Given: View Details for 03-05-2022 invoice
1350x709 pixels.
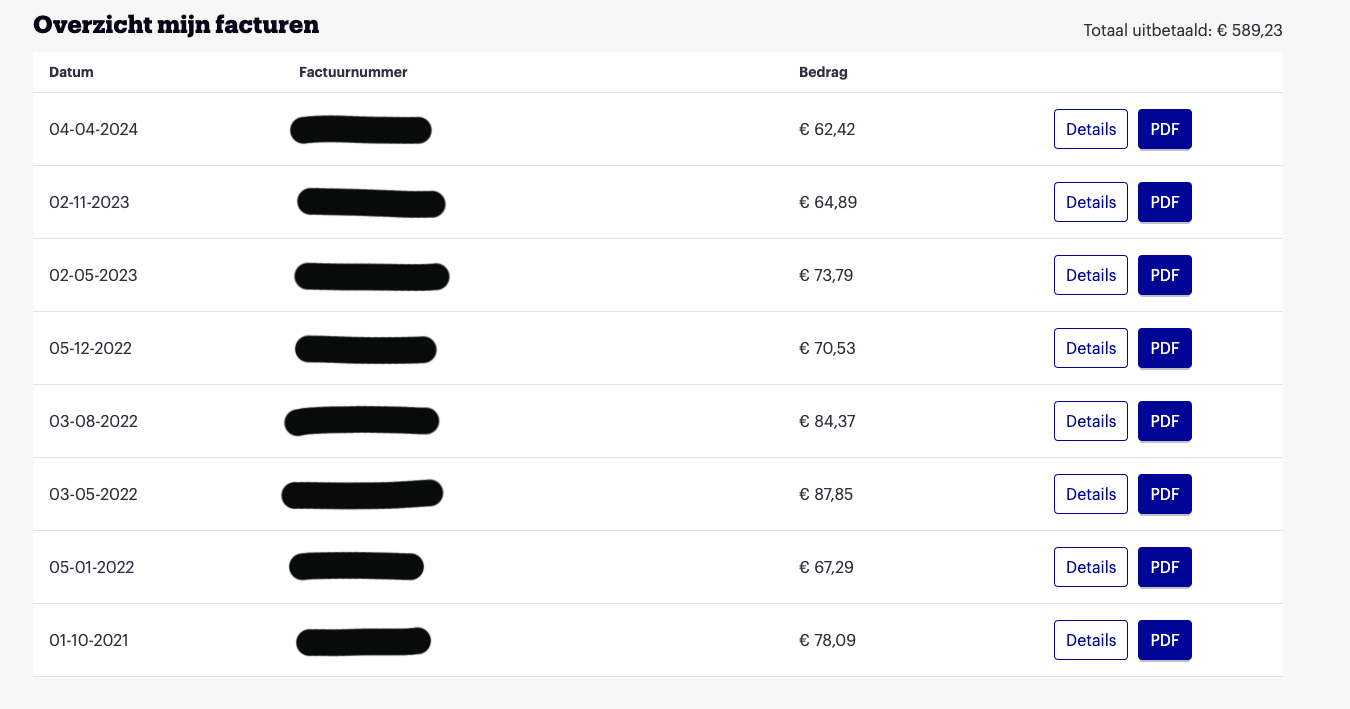Looking at the screenshot, I should [x=1091, y=494].
